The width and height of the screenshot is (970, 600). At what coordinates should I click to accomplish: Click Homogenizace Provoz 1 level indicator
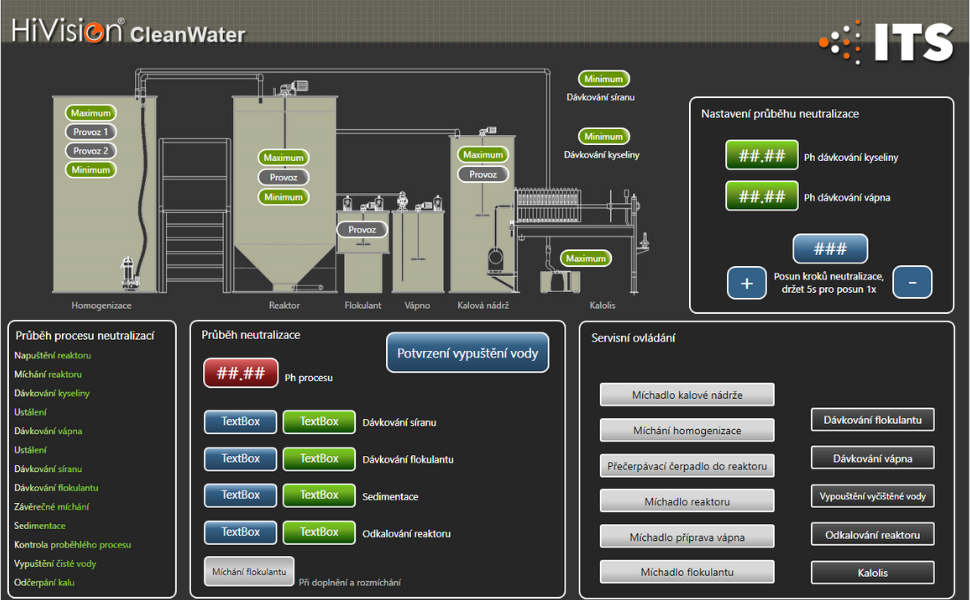tap(90, 132)
